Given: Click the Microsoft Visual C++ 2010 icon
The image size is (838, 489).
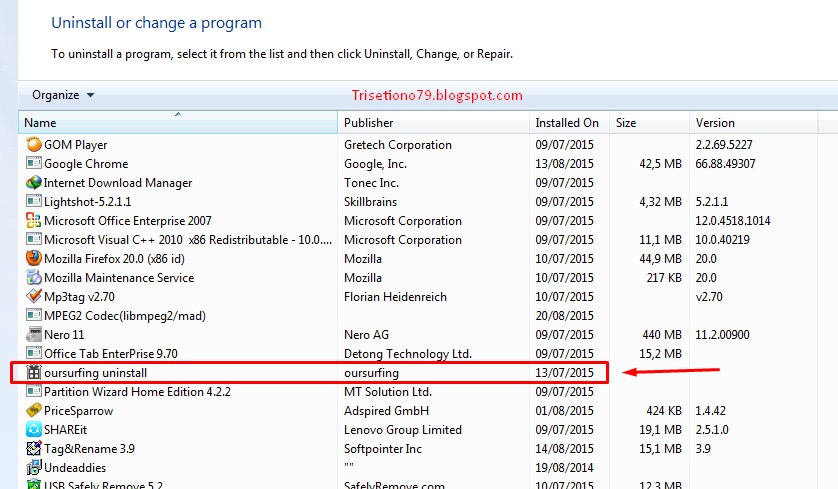Looking at the screenshot, I should tap(34, 239).
